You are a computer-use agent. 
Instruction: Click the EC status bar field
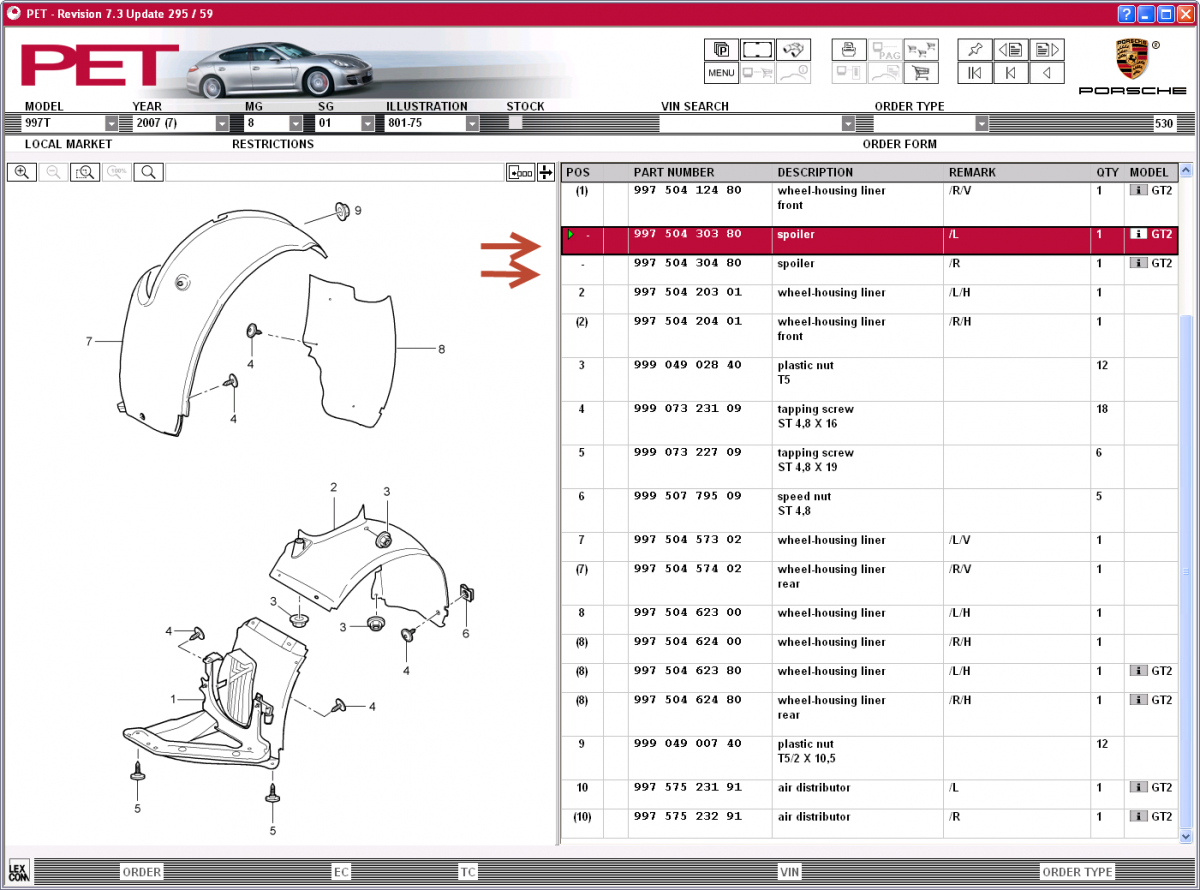[342, 872]
